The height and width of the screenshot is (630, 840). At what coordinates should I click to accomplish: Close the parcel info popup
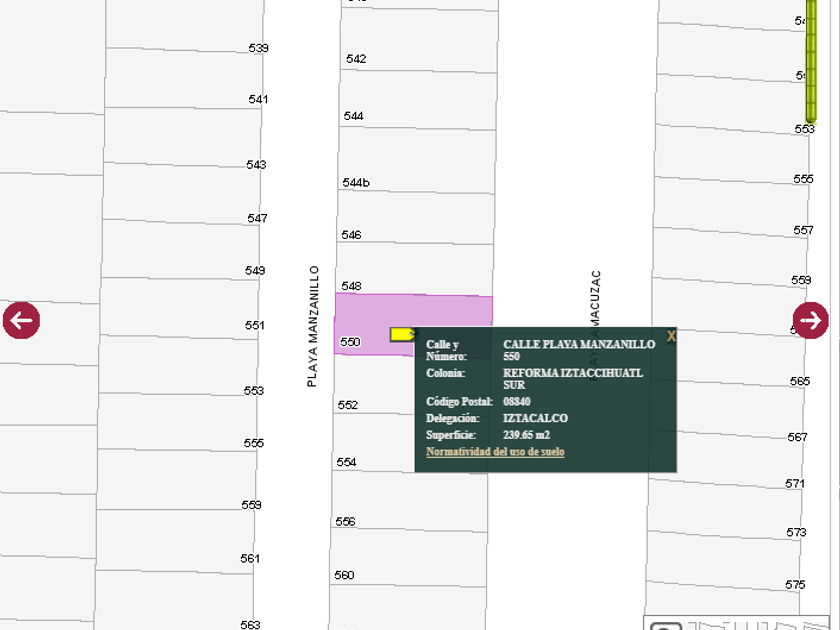click(x=671, y=337)
